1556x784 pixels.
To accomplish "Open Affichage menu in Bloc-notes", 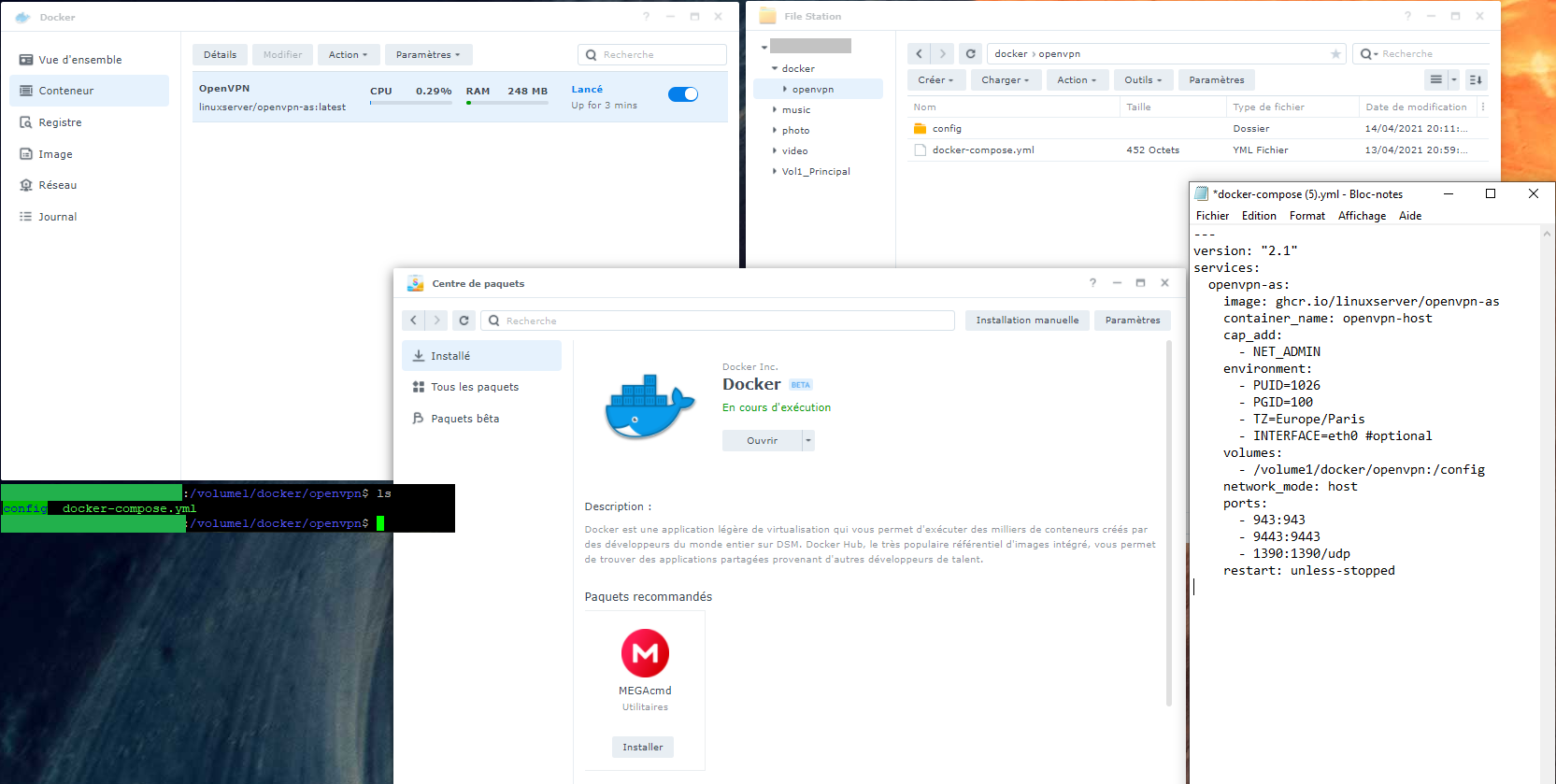I will [x=1362, y=216].
